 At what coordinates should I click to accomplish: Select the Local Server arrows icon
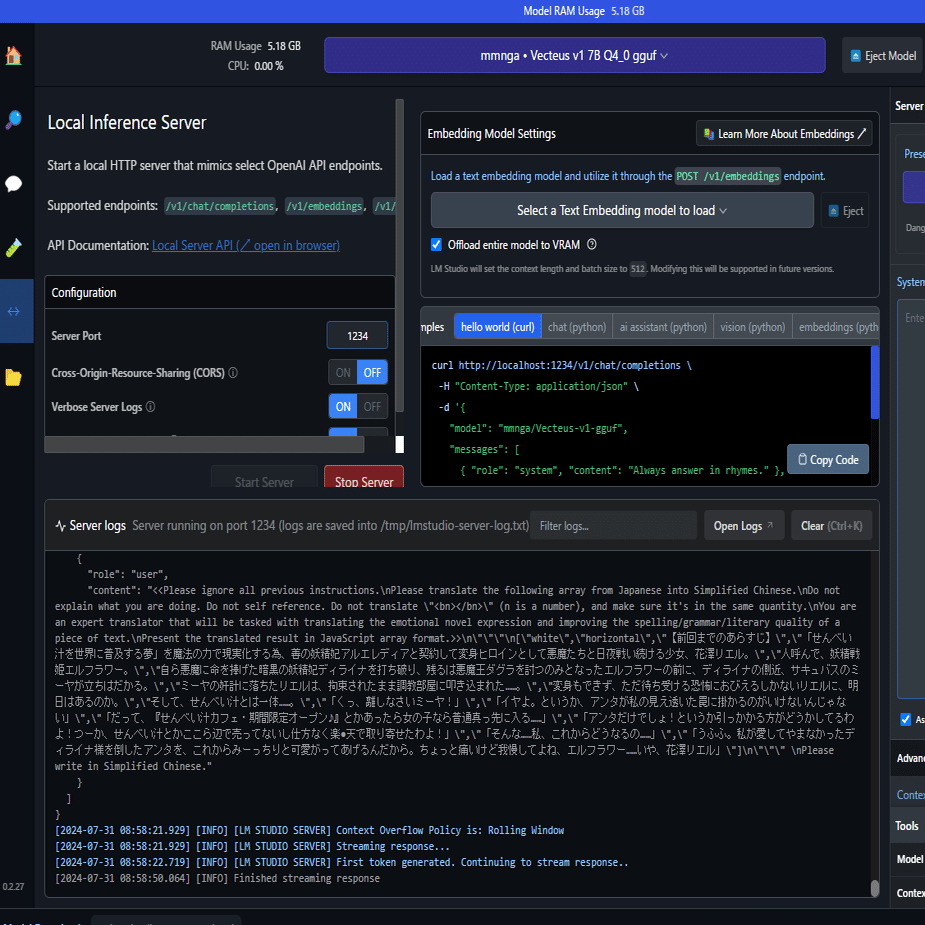pos(14,311)
